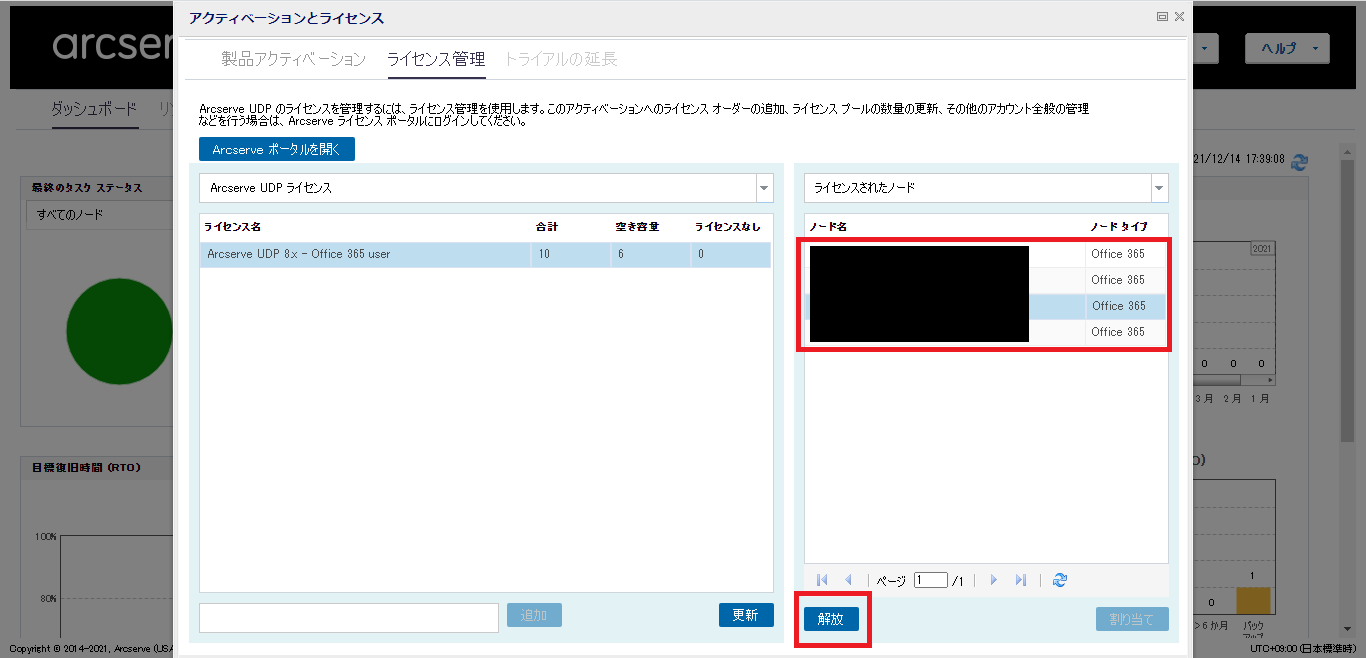The width and height of the screenshot is (1366, 658).
Task: Click Arcserve ポータルを開く button
Action: tap(277, 150)
